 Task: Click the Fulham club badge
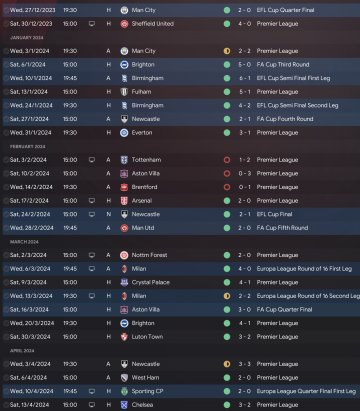(x=124, y=92)
